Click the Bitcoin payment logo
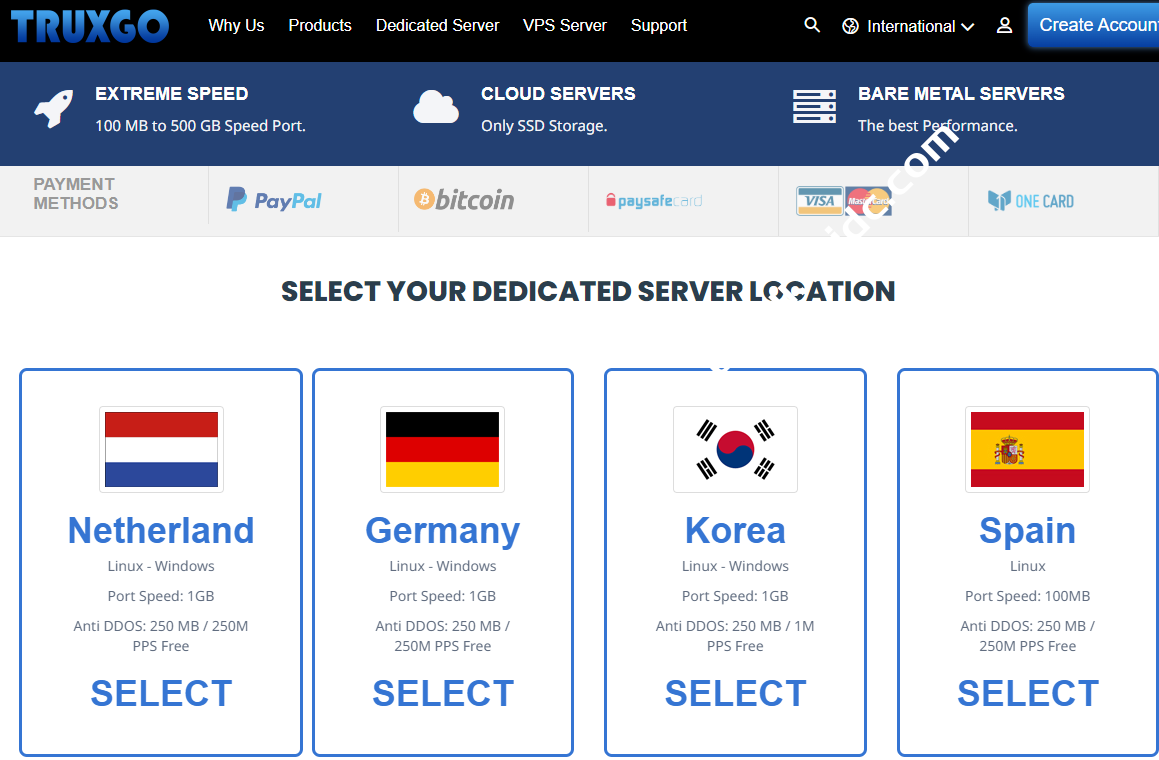The image size is (1159, 760). [x=464, y=200]
